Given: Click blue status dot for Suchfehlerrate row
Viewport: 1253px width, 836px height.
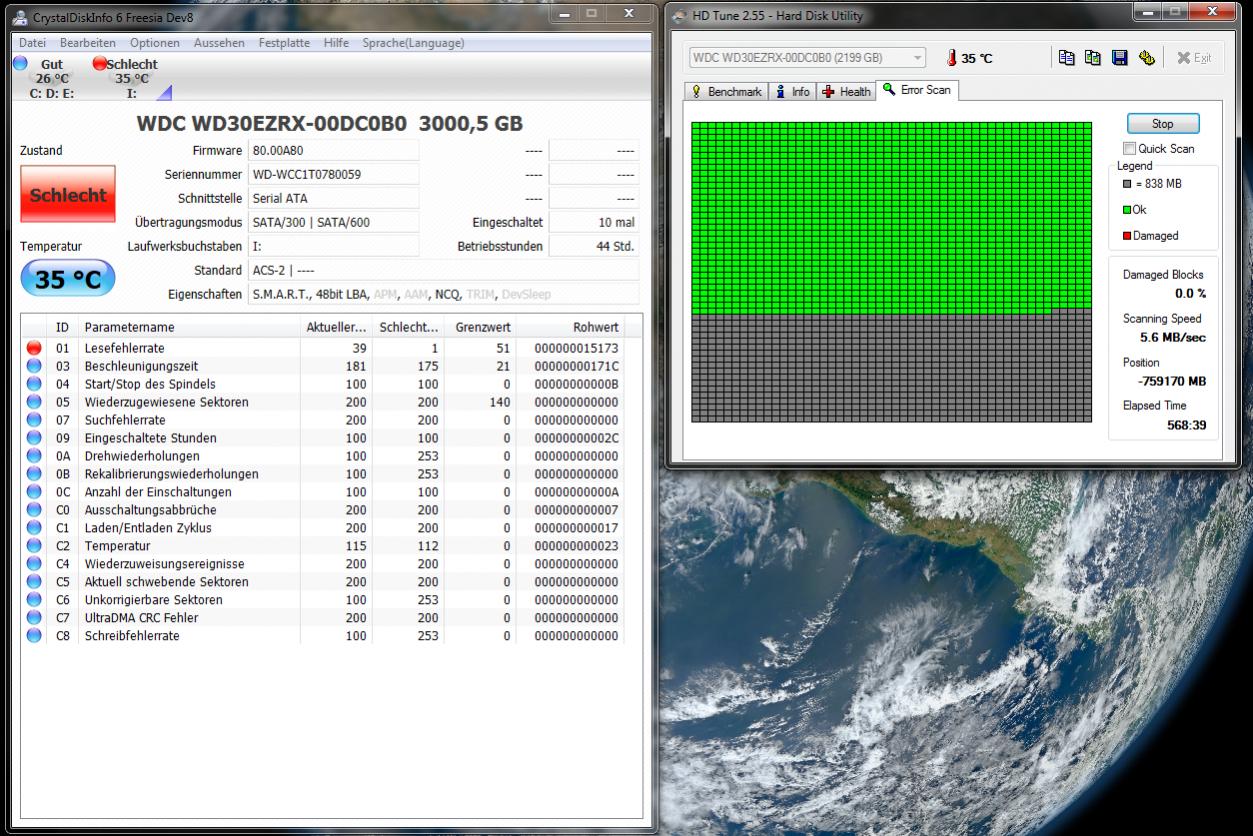Looking at the screenshot, I should coord(35,420).
